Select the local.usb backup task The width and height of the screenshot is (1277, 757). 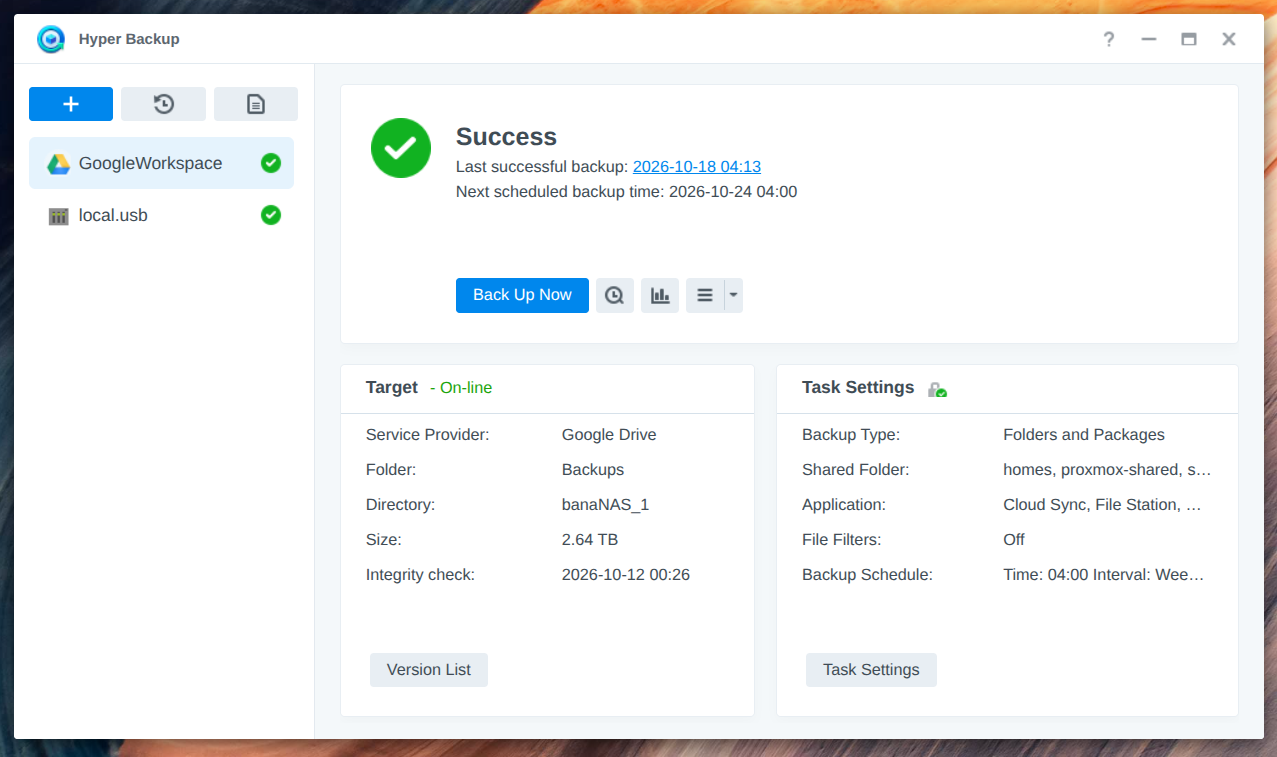161,215
